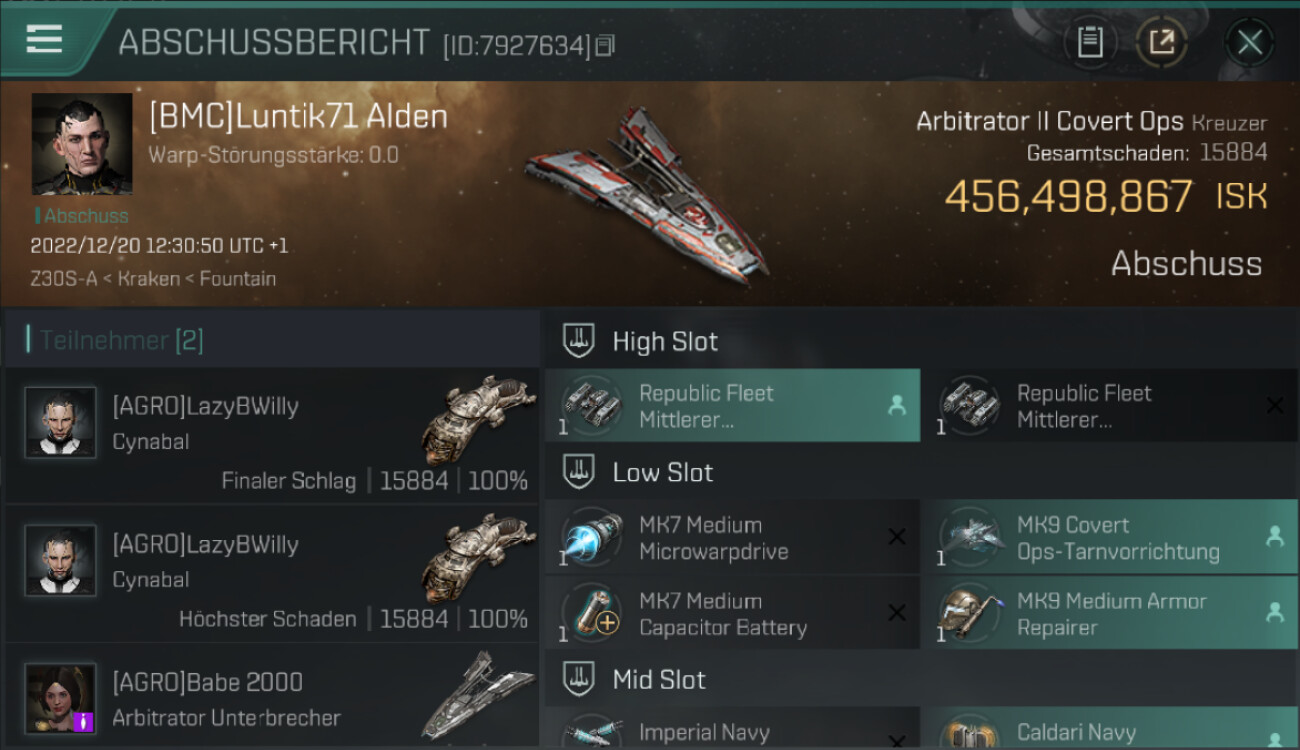Viewport: 1300px width, 750px height.
Task: Select the MK9 Medium Armor Repairer item
Action: pos(1110,614)
